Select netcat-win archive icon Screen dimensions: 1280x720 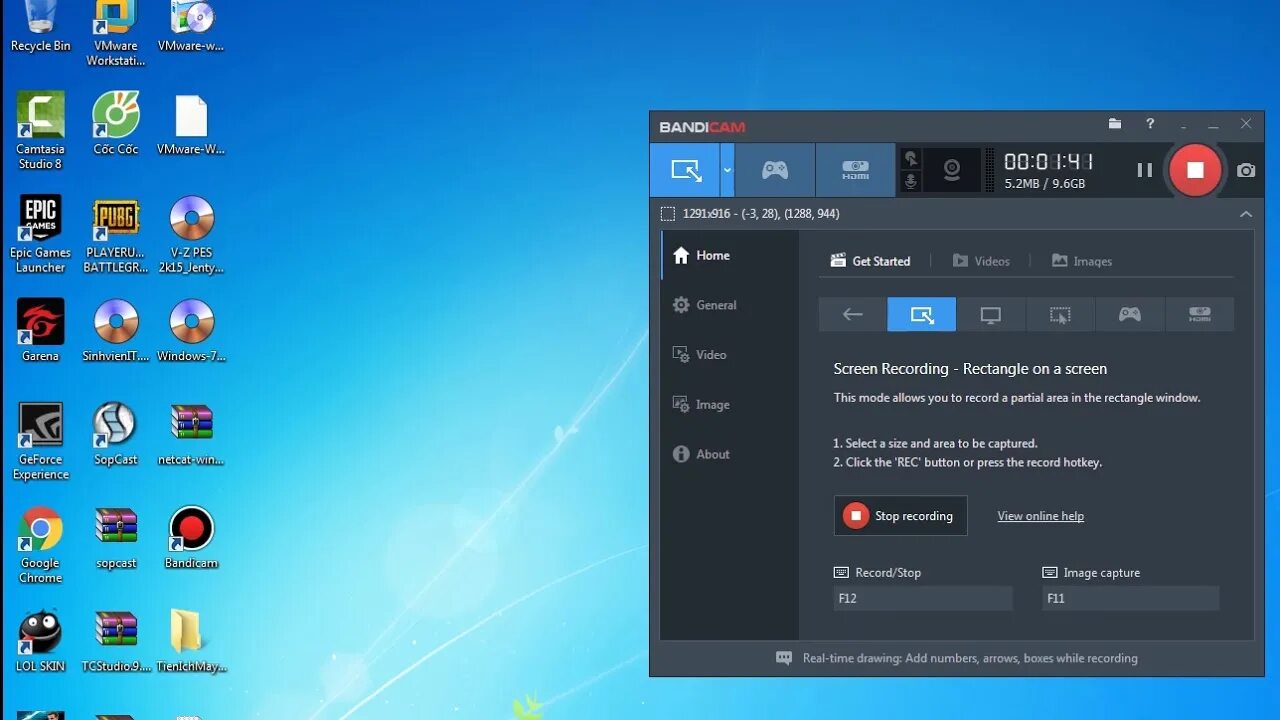tap(191, 434)
